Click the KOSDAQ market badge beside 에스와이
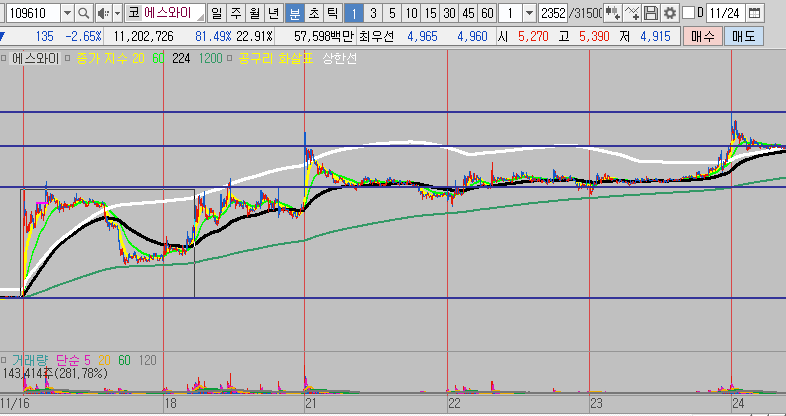This screenshot has width=786, height=416. click(x=133, y=13)
